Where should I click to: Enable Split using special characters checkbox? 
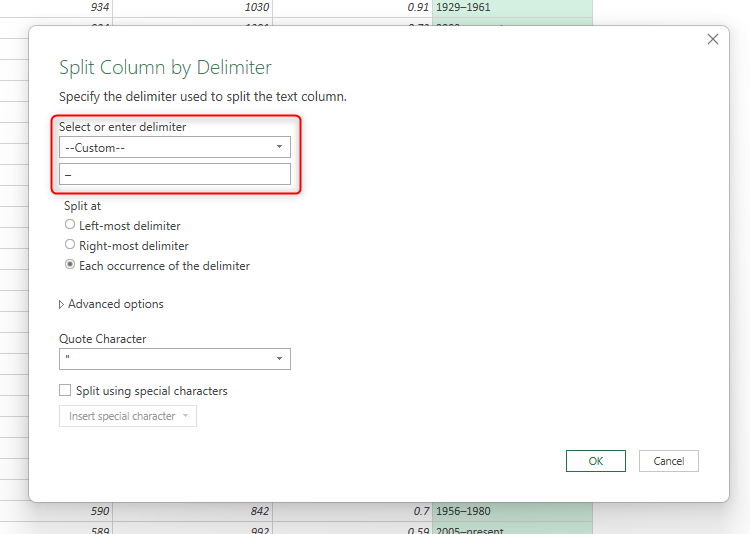tap(66, 391)
